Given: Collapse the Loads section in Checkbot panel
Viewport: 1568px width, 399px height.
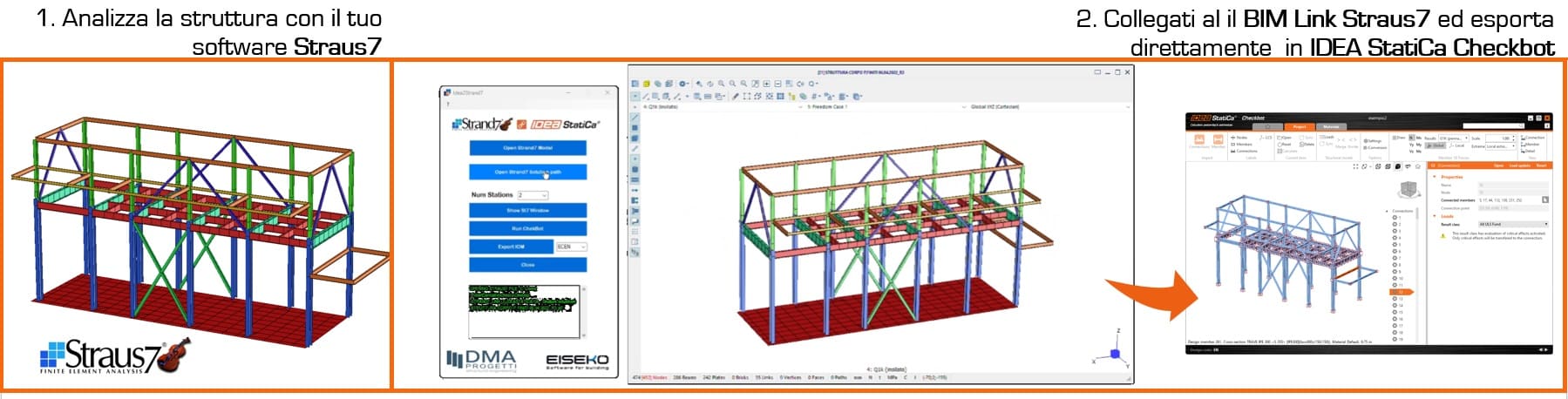Looking at the screenshot, I should pos(1435,216).
